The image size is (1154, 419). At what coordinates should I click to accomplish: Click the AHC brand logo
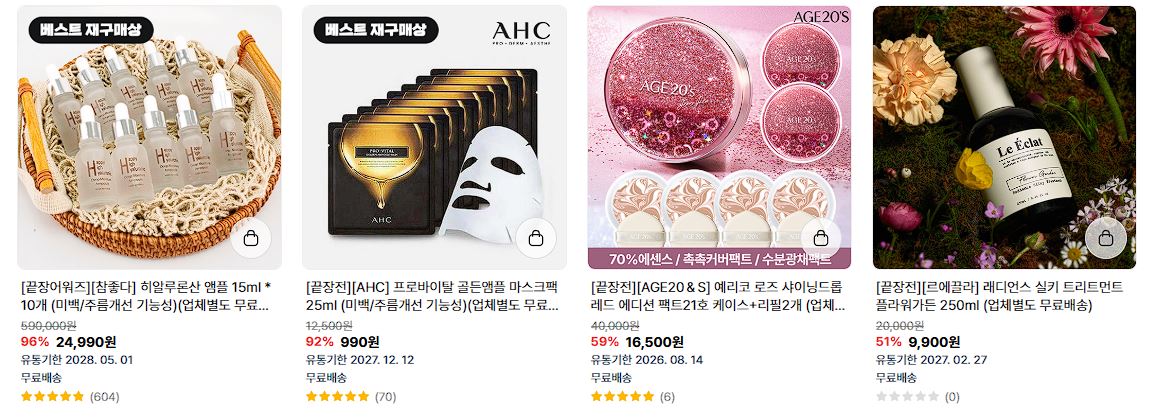[521, 32]
